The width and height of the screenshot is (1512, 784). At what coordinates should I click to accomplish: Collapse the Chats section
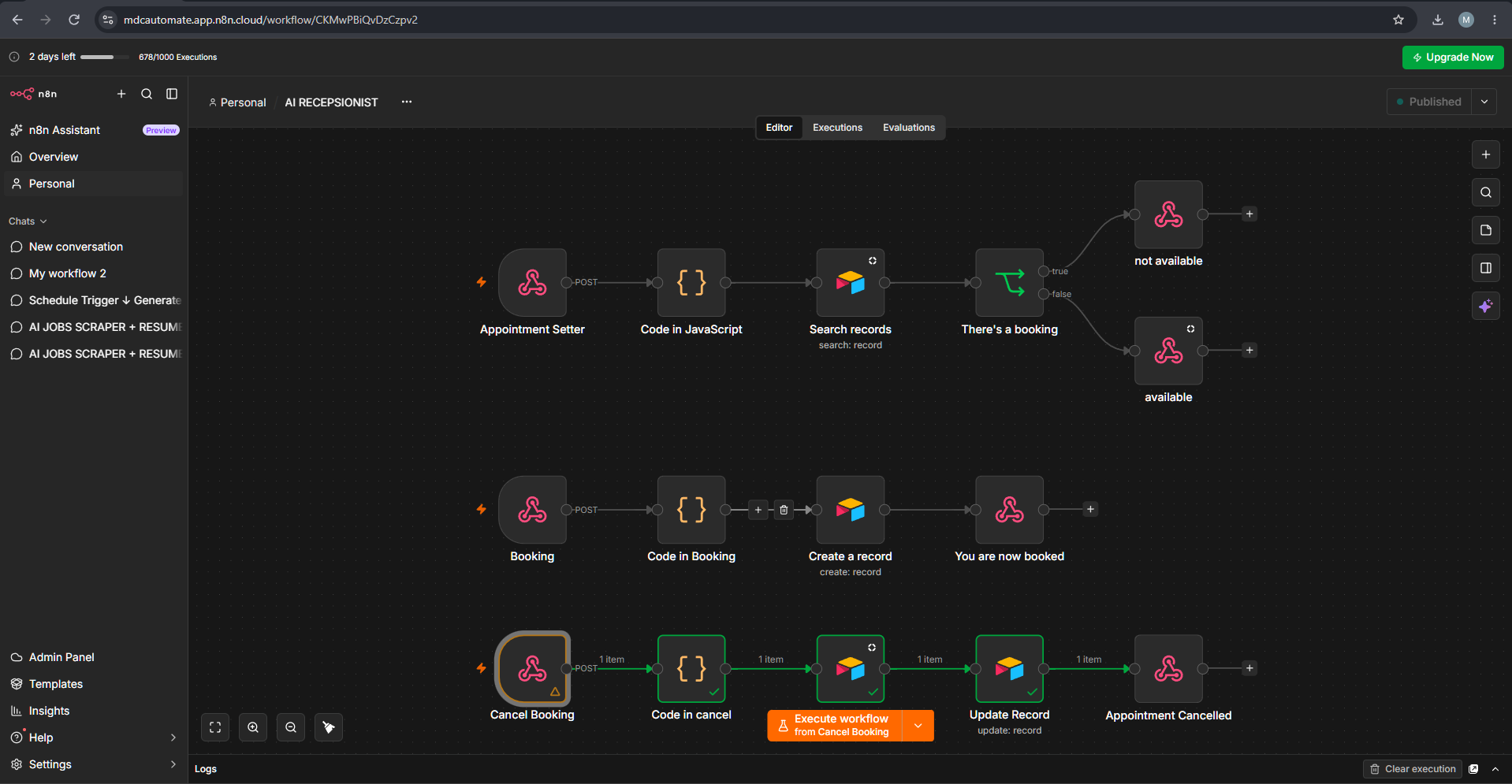[28, 221]
